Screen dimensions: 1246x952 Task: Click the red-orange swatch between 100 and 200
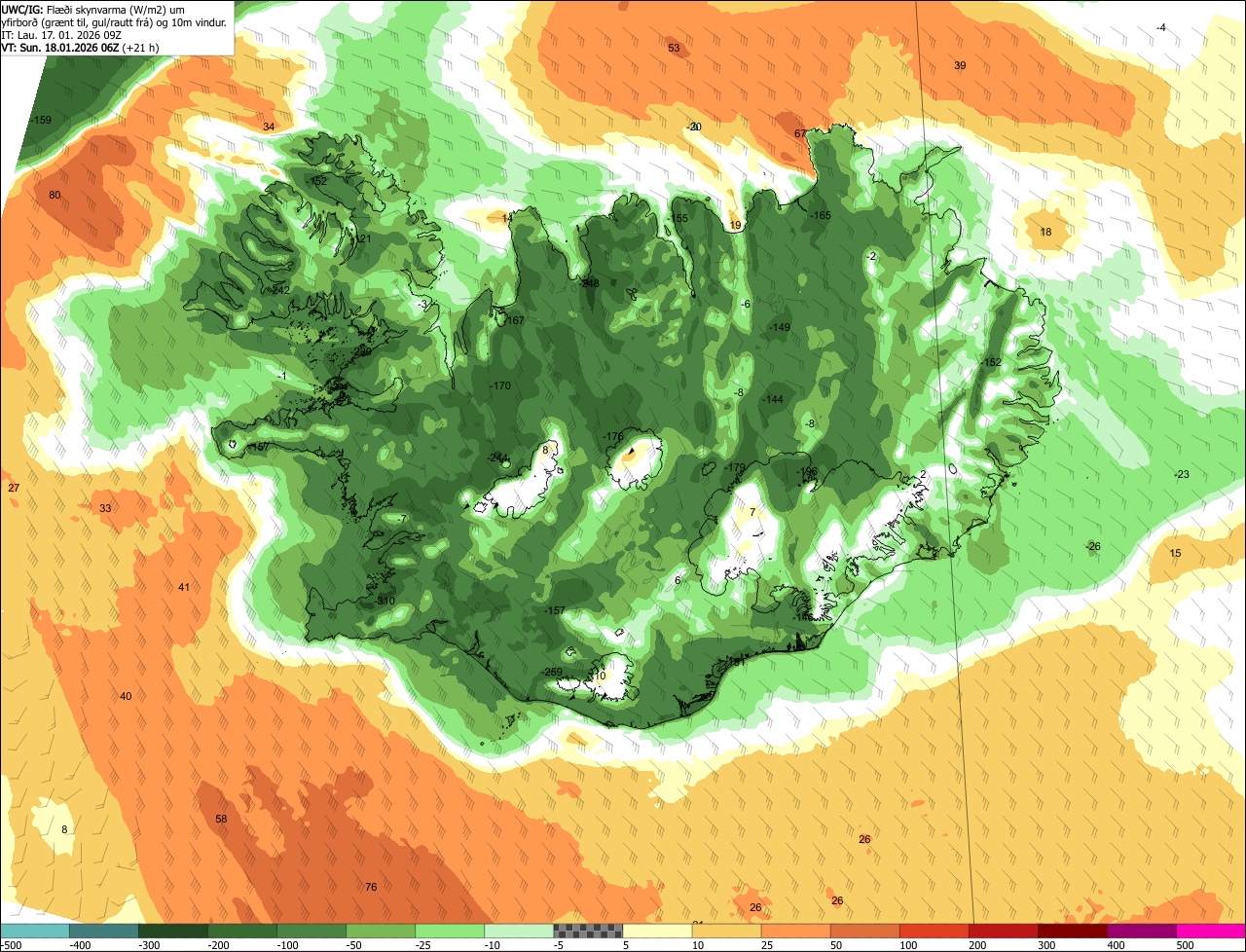[934, 931]
